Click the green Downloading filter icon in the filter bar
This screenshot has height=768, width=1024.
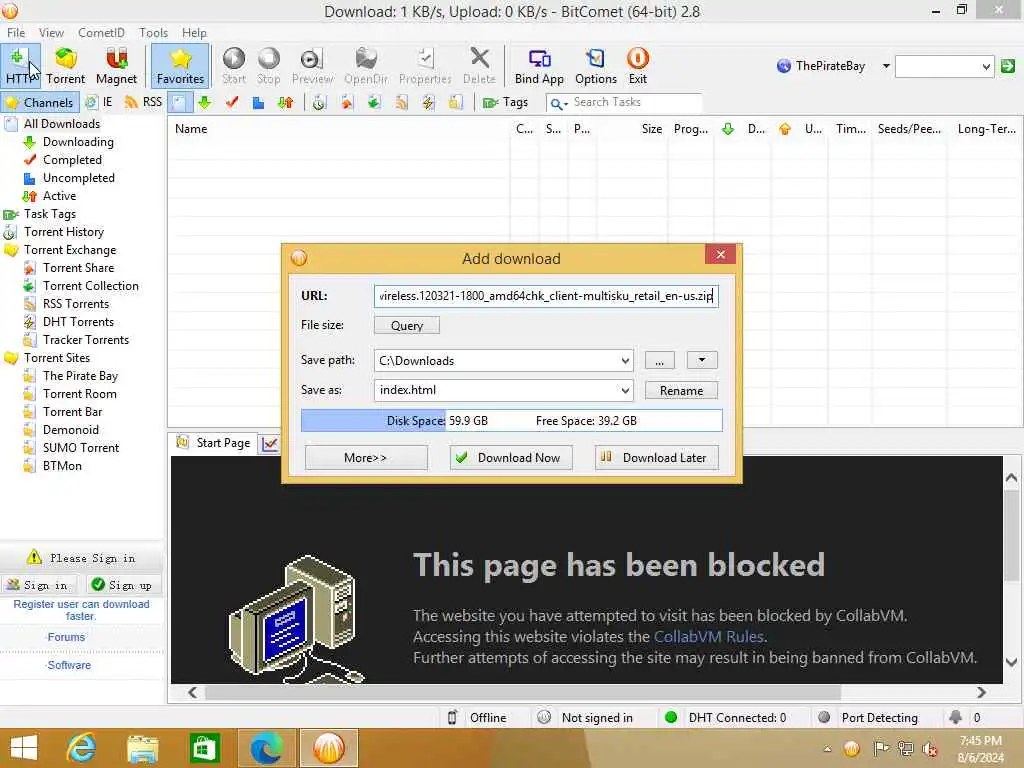[x=205, y=103]
